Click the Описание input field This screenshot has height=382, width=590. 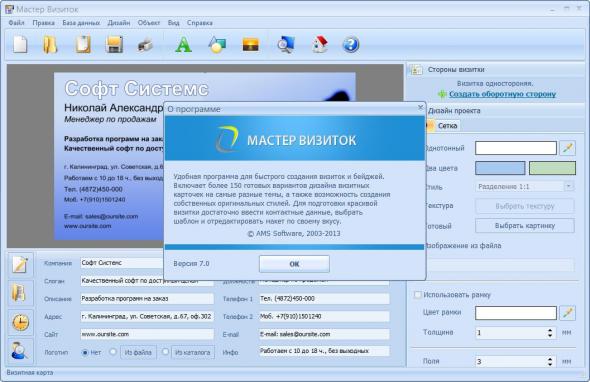pyautogui.click(x=147, y=299)
